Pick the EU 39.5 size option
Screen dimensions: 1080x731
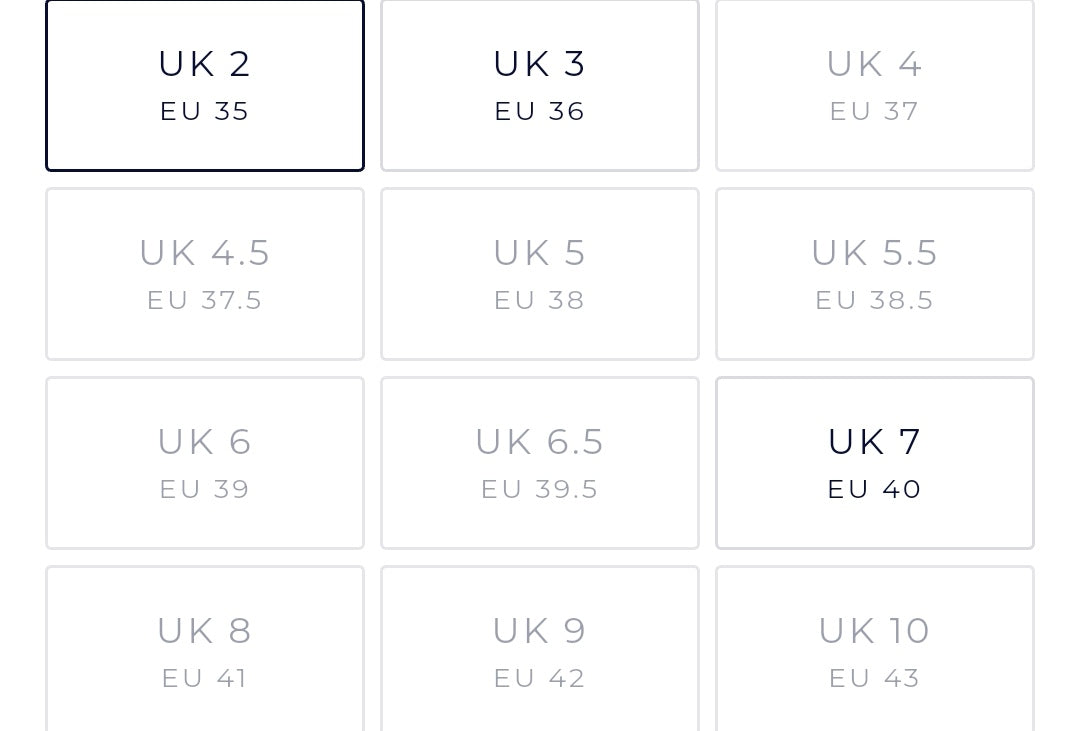tap(540, 464)
